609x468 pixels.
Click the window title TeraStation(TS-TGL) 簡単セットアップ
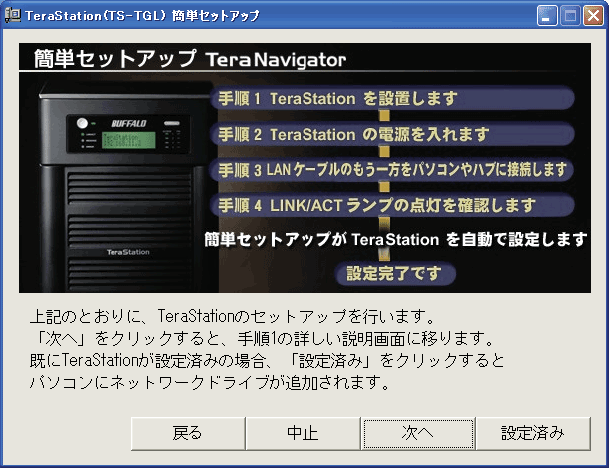point(142,16)
